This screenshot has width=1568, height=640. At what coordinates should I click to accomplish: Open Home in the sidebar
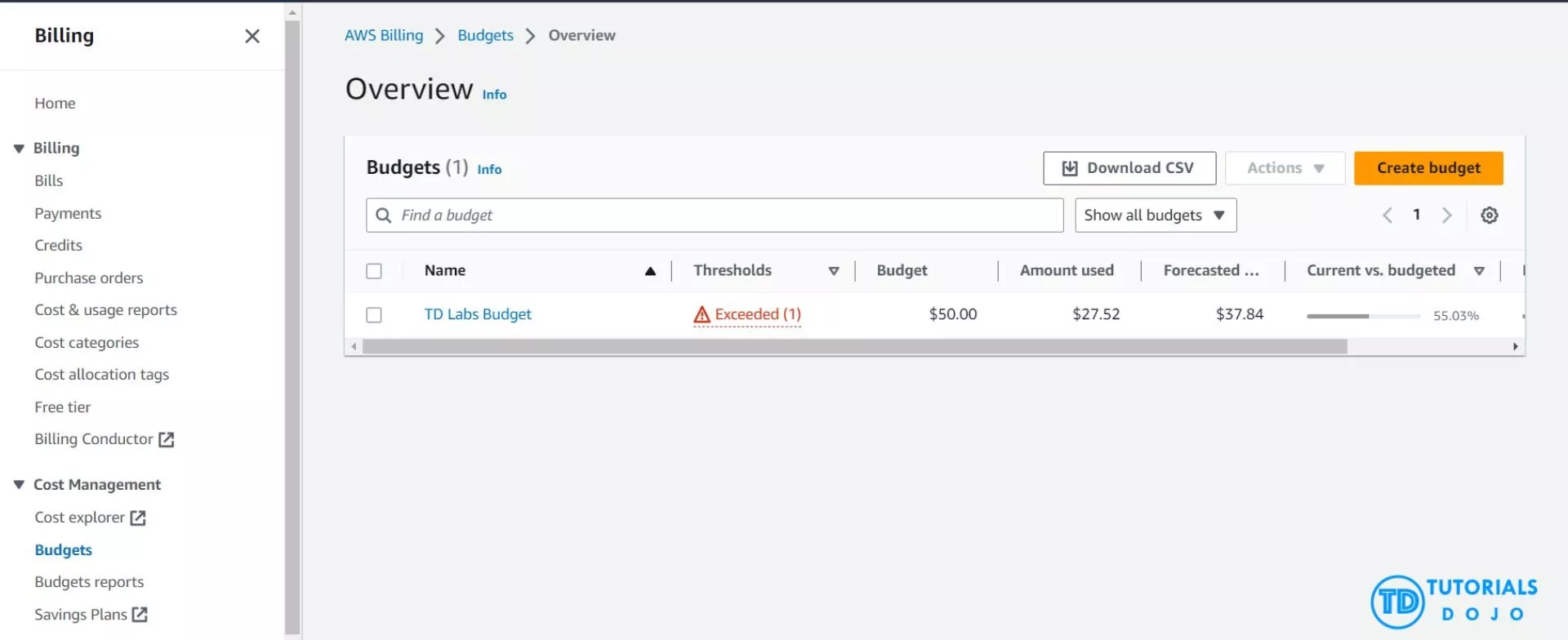55,104
